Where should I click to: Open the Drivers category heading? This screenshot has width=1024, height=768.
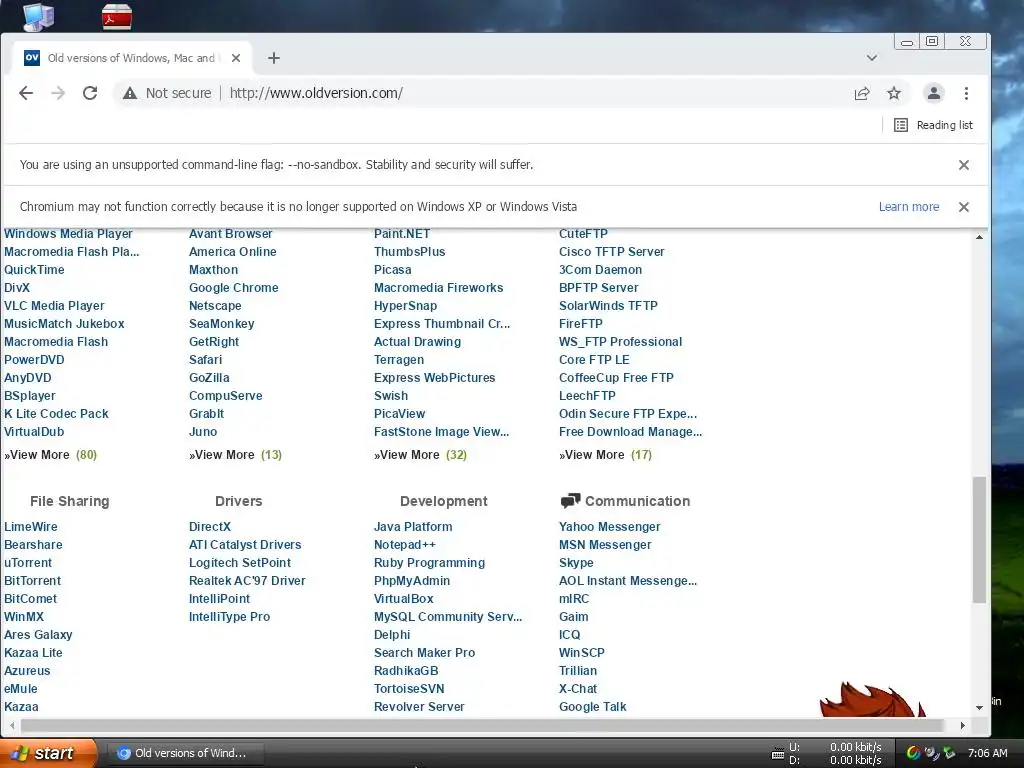(x=238, y=501)
